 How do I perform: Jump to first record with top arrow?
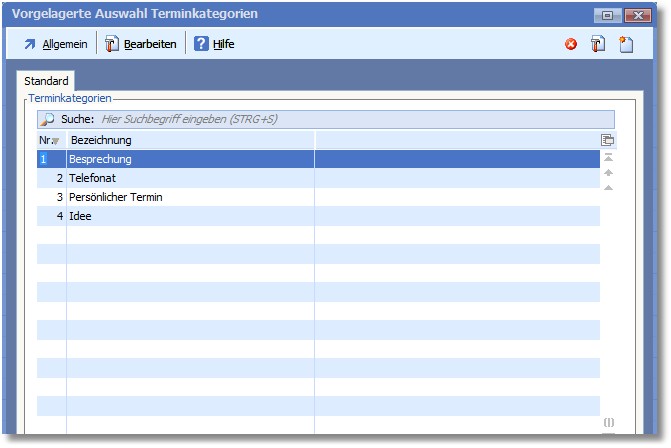click(x=608, y=157)
